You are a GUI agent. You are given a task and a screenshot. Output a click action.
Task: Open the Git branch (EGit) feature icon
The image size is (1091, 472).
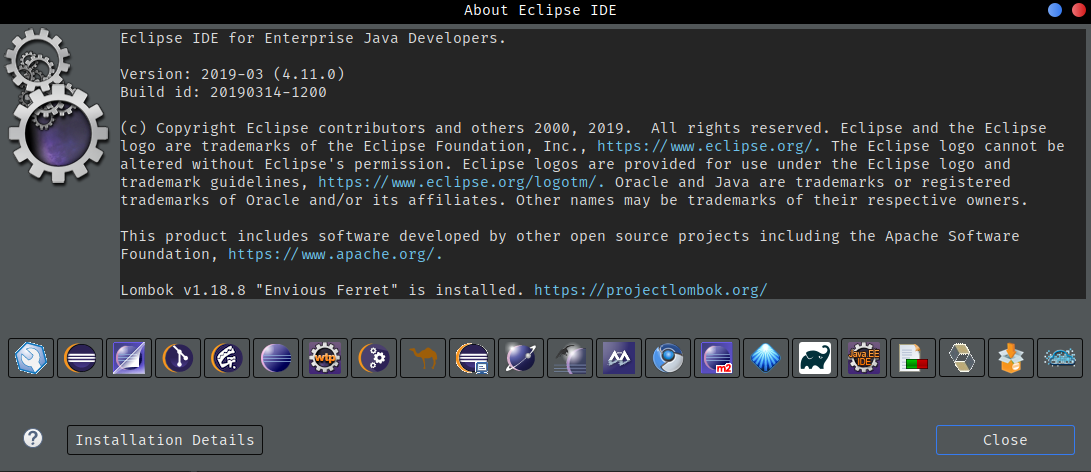pos(178,358)
